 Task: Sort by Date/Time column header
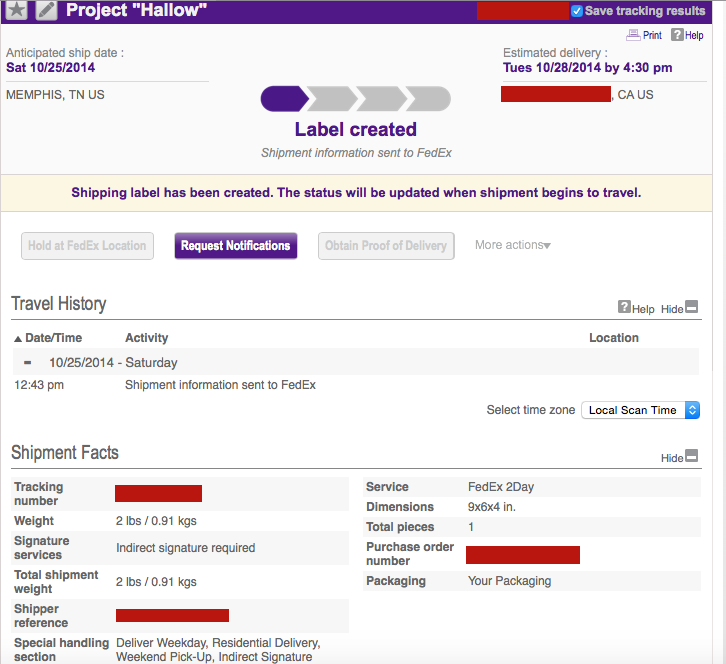coord(48,338)
